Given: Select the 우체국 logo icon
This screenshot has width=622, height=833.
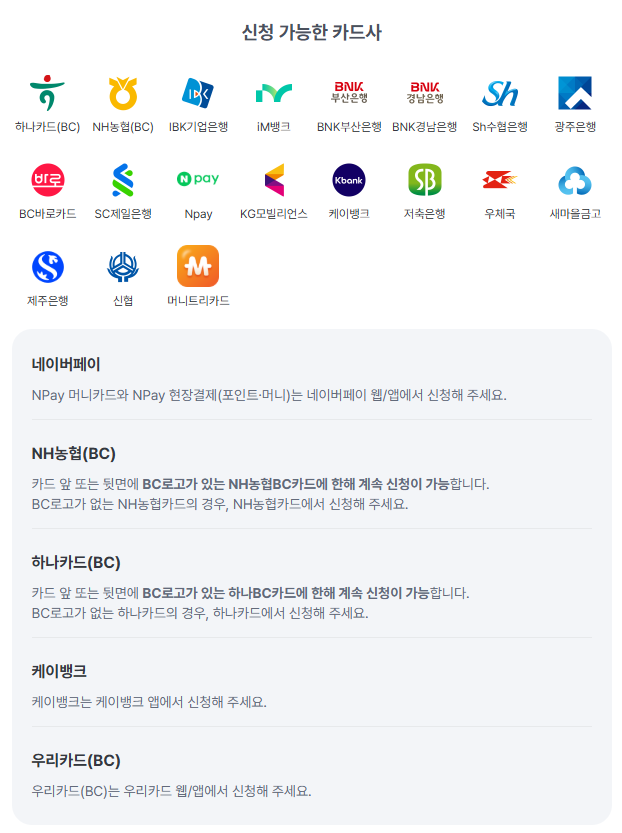Looking at the screenshot, I should coord(500,180).
